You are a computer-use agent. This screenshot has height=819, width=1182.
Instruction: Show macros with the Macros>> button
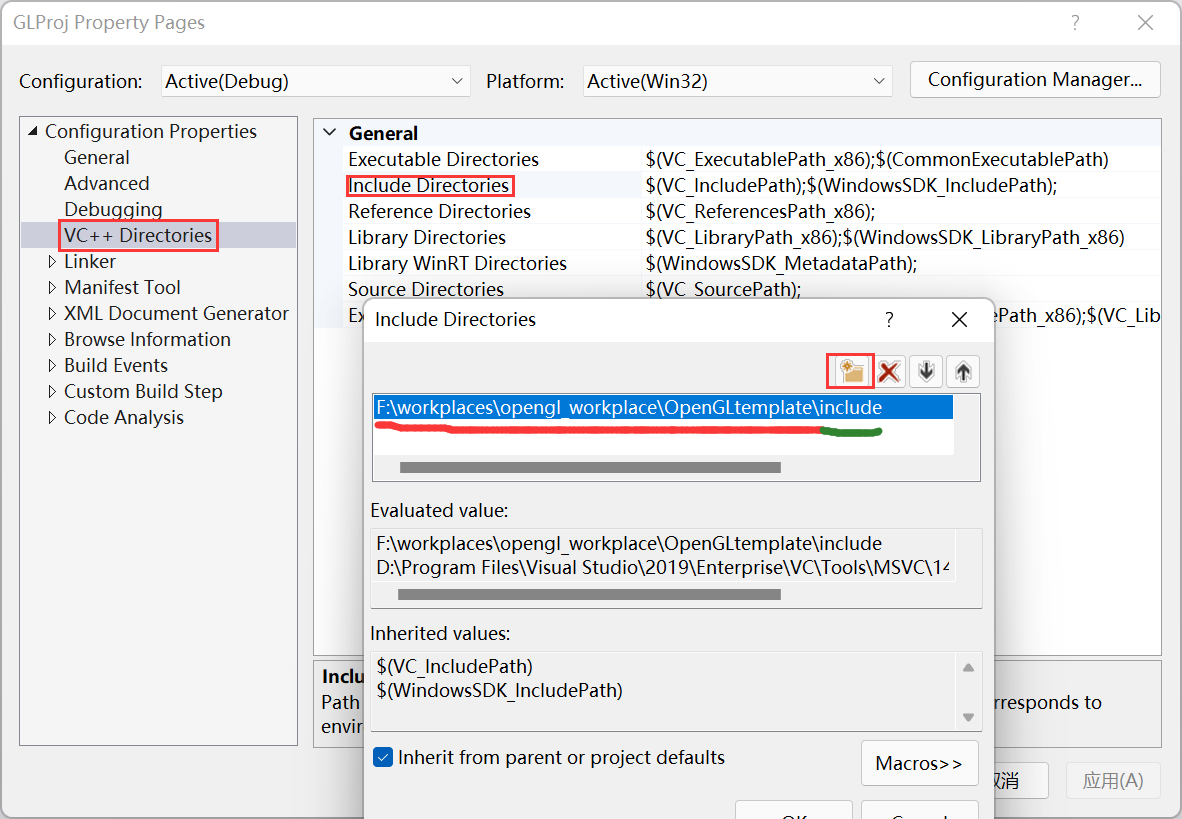pos(919,762)
